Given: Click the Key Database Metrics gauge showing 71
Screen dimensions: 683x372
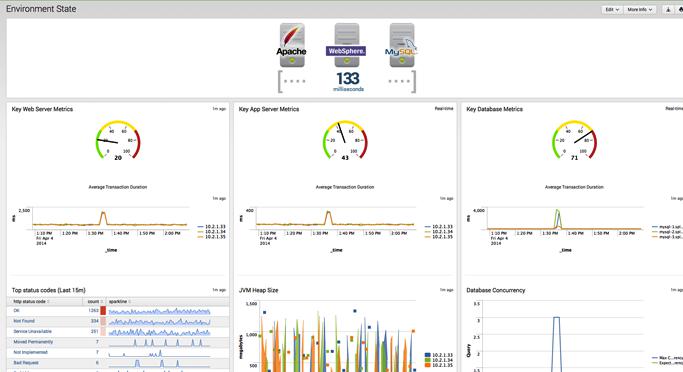Looking at the screenshot, I should tap(574, 140).
